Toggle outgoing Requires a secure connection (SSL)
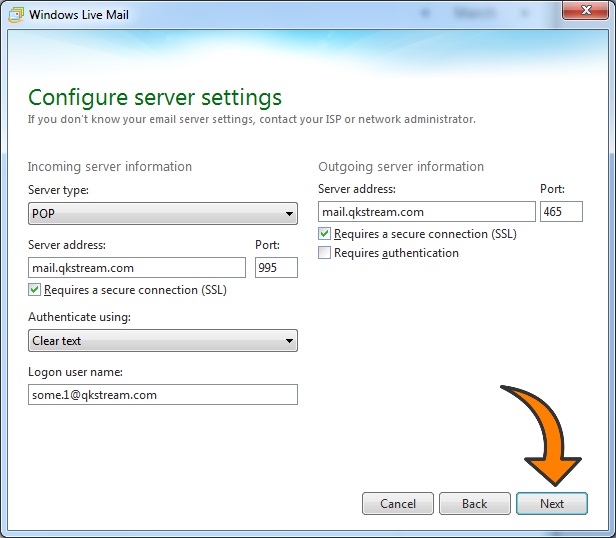616x538 pixels. (324, 234)
